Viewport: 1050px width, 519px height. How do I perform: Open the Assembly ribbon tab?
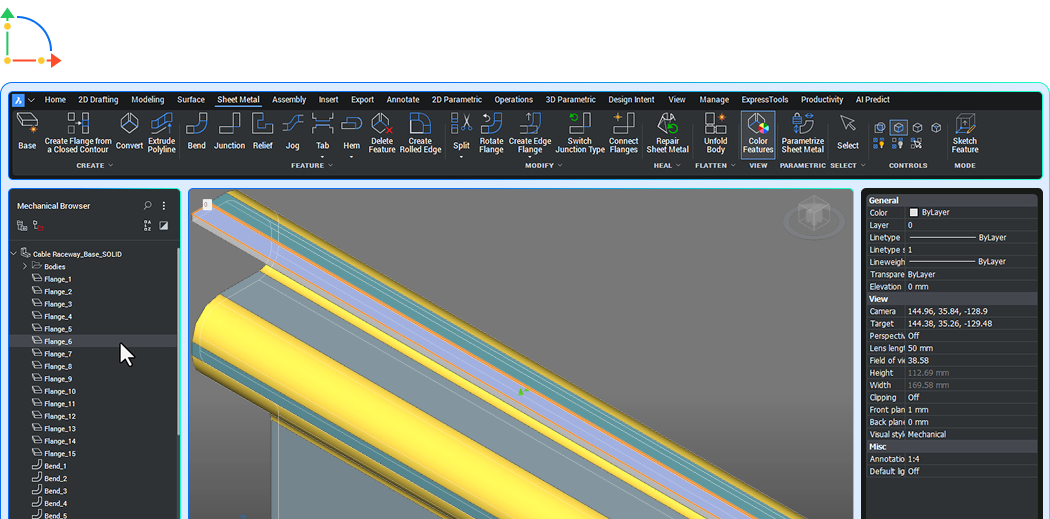coord(289,100)
